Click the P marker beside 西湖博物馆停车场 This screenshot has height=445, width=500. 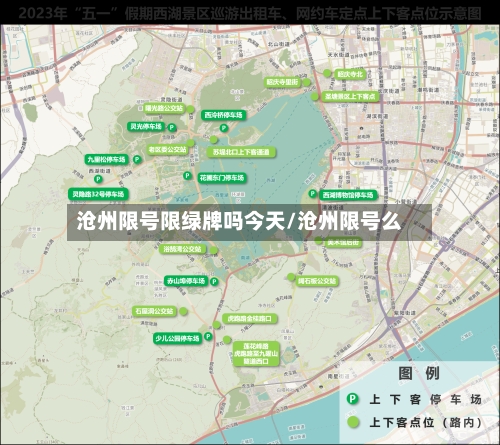[x=313, y=193]
